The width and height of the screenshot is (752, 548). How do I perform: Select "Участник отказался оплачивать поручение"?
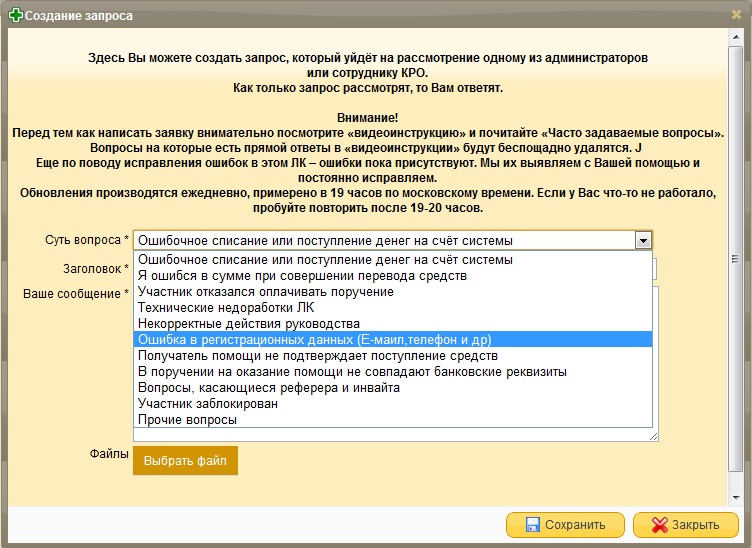[x=393, y=291]
